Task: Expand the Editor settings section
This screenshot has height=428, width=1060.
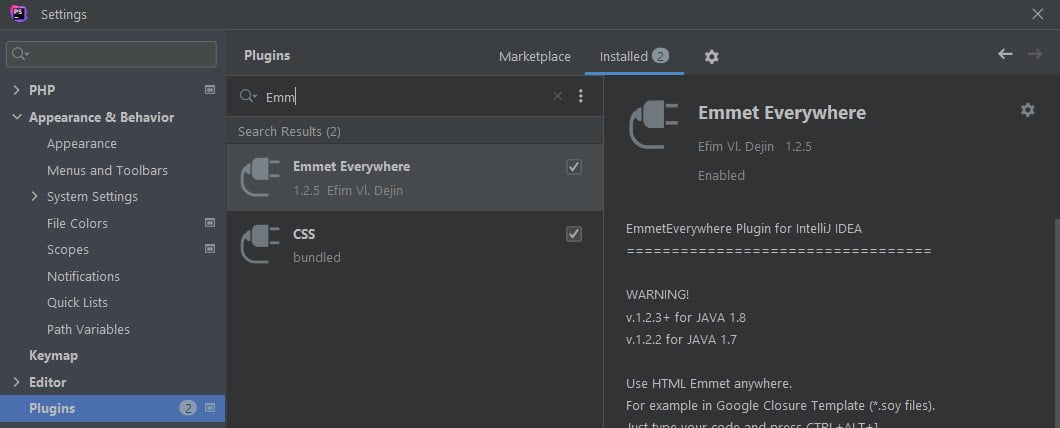Action: coord(16,382)
